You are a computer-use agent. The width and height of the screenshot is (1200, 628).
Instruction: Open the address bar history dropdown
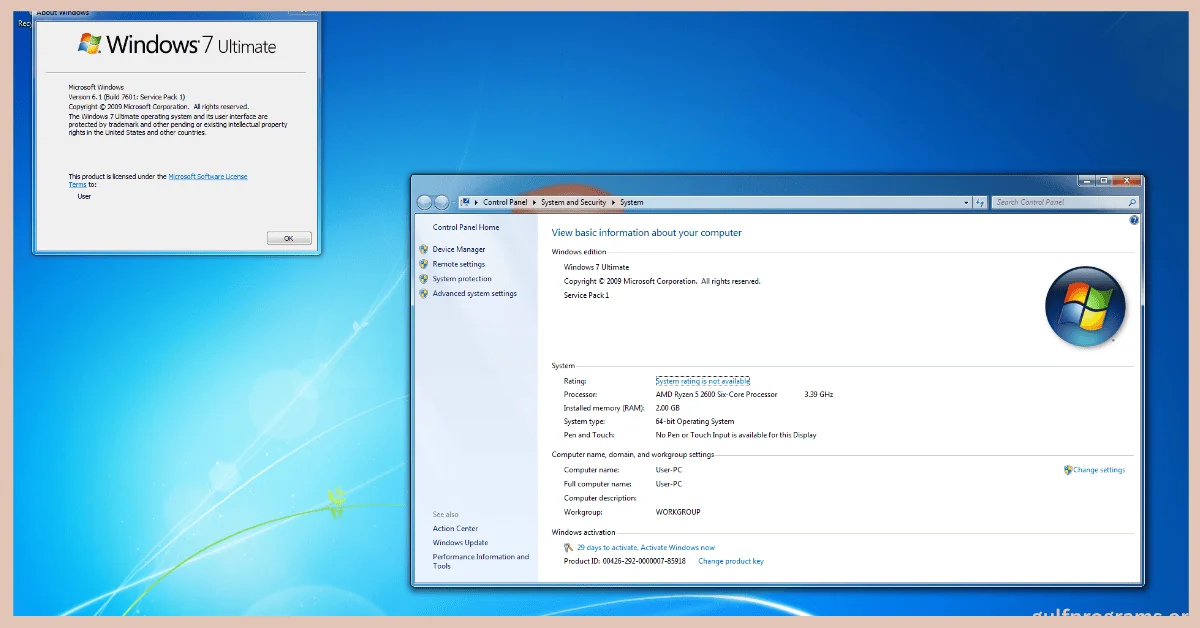pyautogui.click(x=967, y=202)
